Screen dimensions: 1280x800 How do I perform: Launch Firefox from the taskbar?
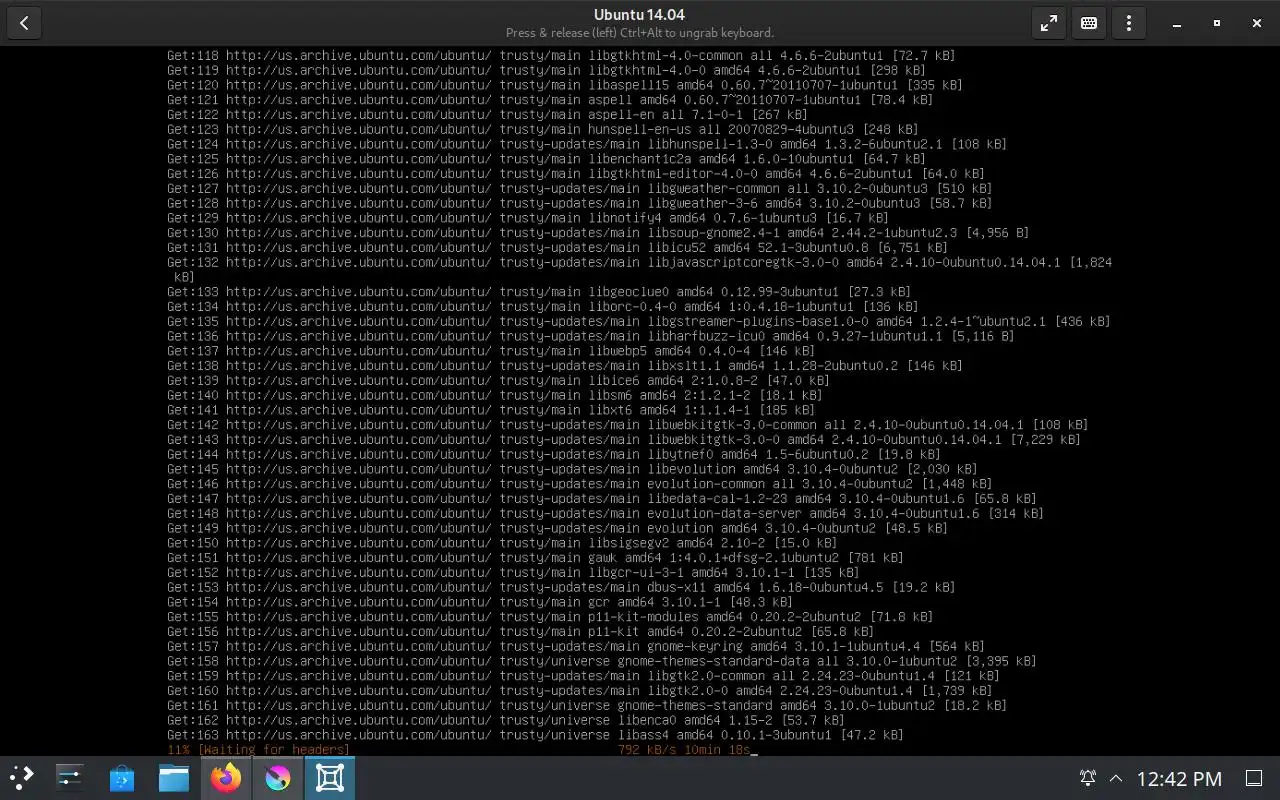(x=226, y=778)
